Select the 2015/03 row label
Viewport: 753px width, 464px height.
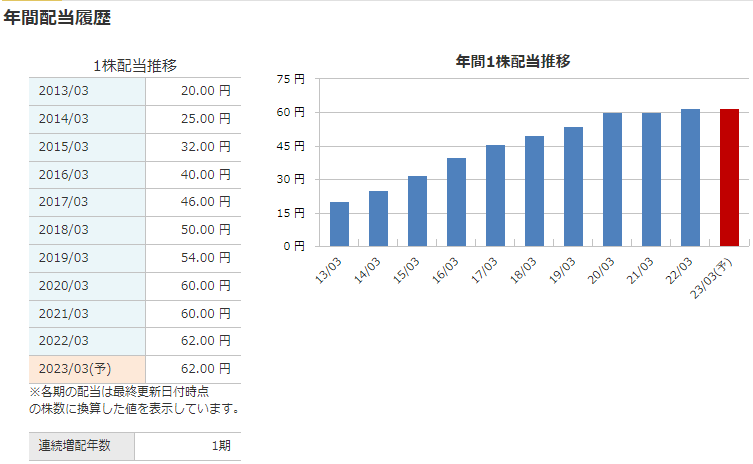(64, 147)
